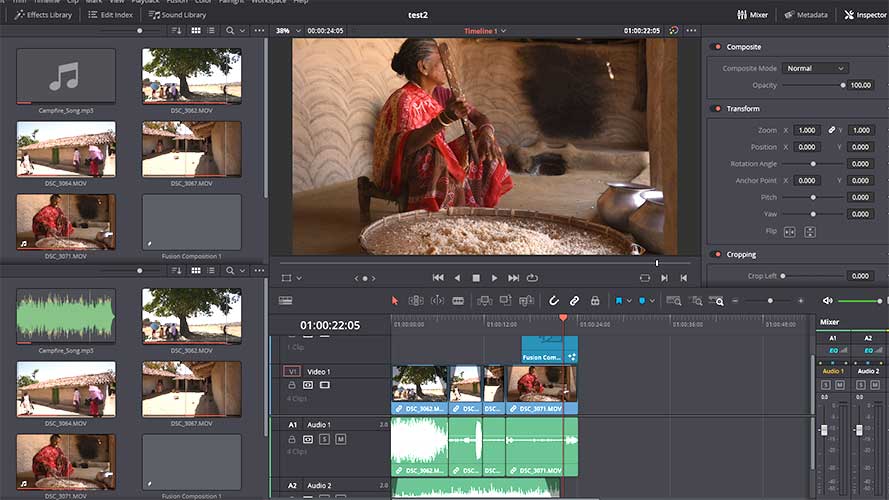
Task: Click the Overwrite clip edit icon
Action: pos(505,300)
